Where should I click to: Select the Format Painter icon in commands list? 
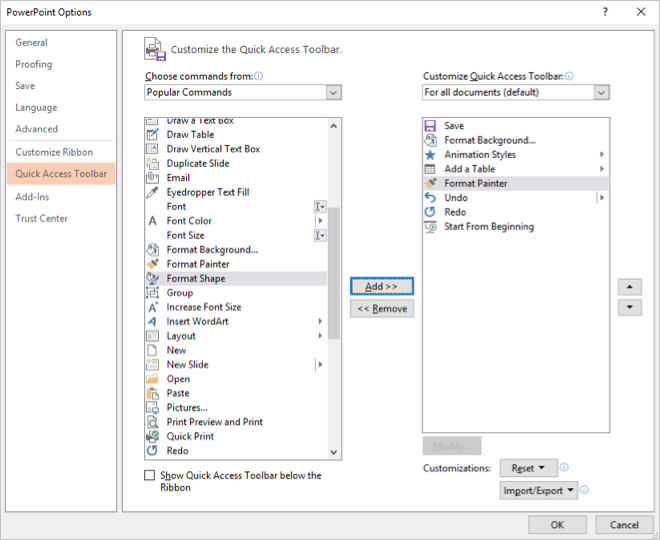click(x=153, y=264)
